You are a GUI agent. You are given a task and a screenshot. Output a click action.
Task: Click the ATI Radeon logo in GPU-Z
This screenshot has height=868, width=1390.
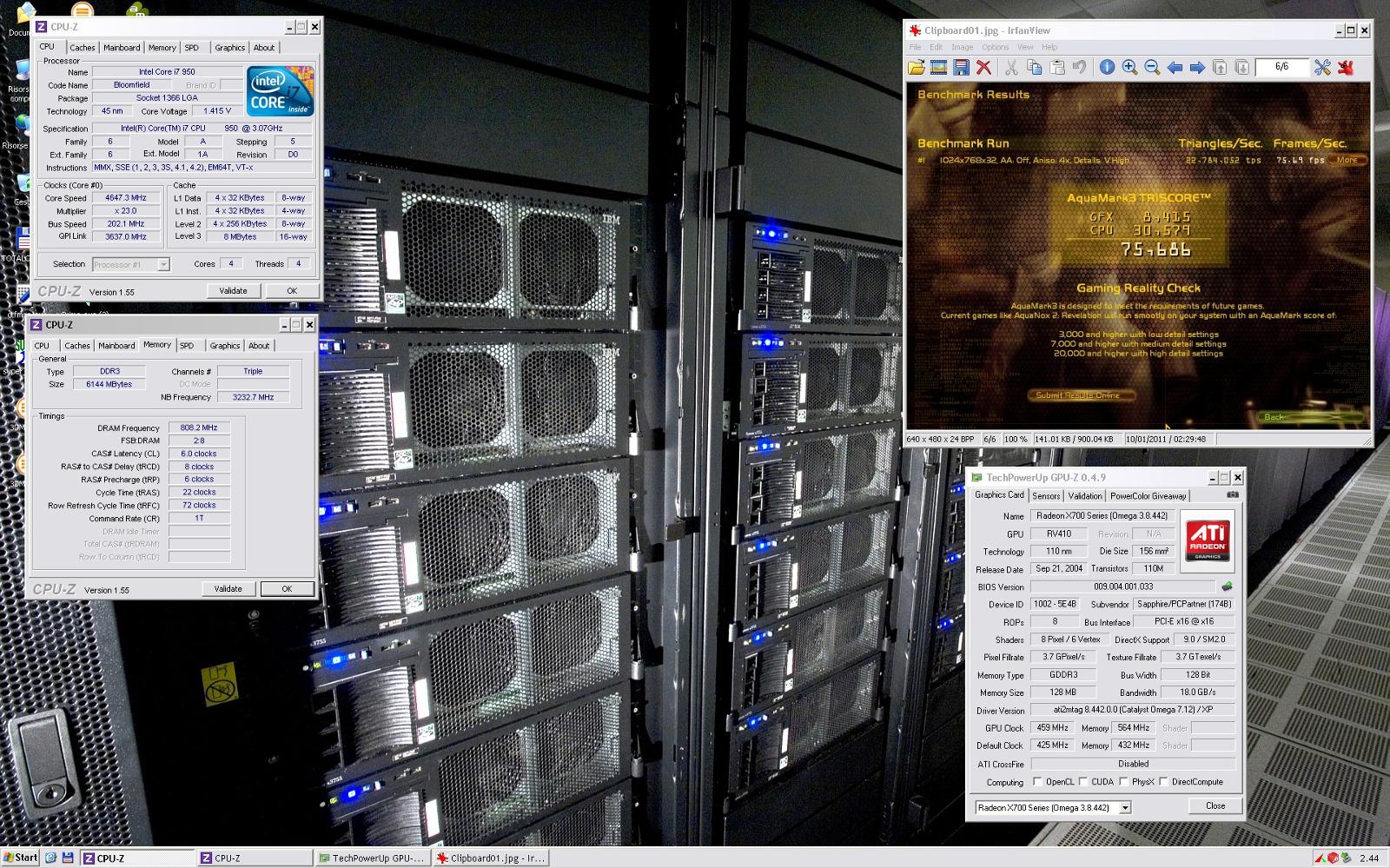pos(1208,540)
